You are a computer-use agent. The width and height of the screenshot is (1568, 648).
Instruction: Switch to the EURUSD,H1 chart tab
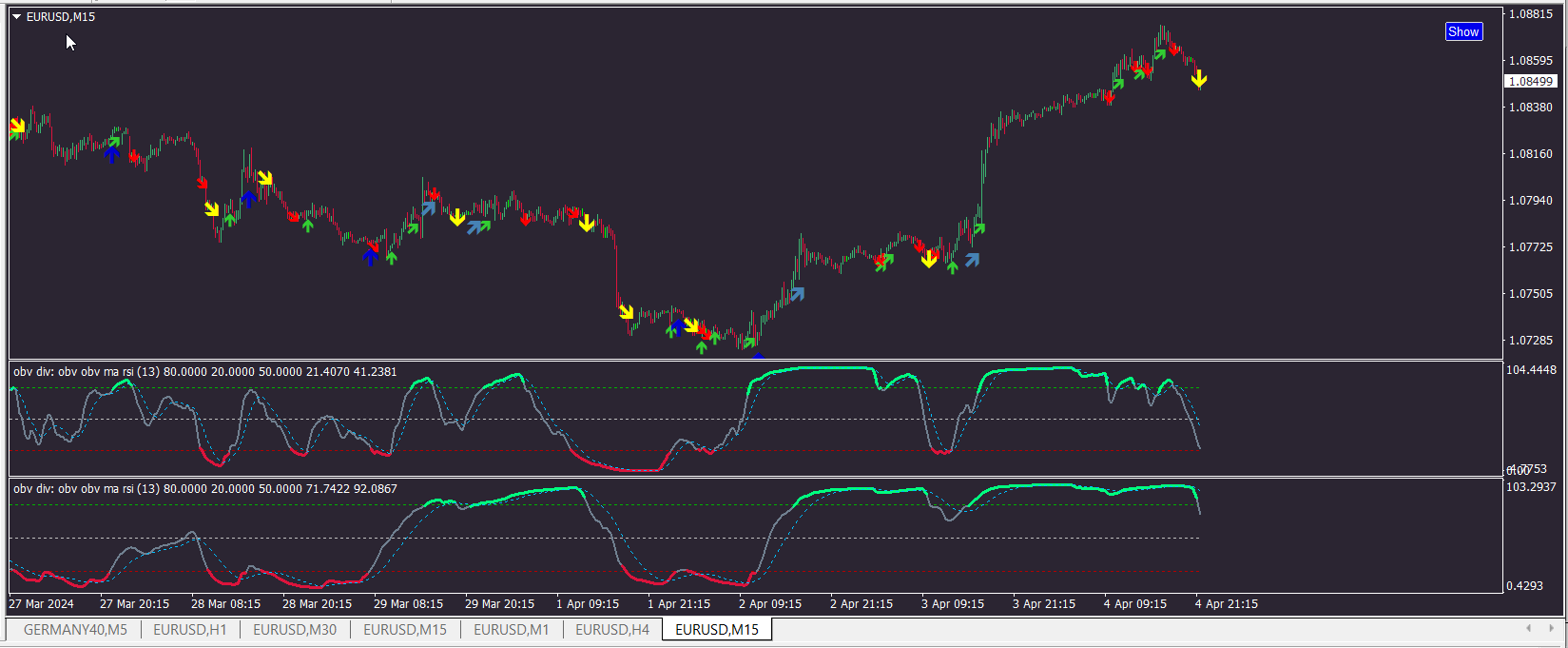click(x=190, y=630)
